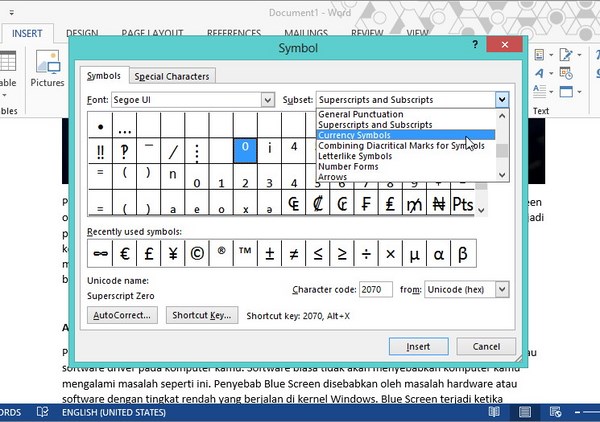Click ENGLISH (UNITED STATES) in status bar
600x422 pixels.
pyautogui.click(x=114, y=412)
